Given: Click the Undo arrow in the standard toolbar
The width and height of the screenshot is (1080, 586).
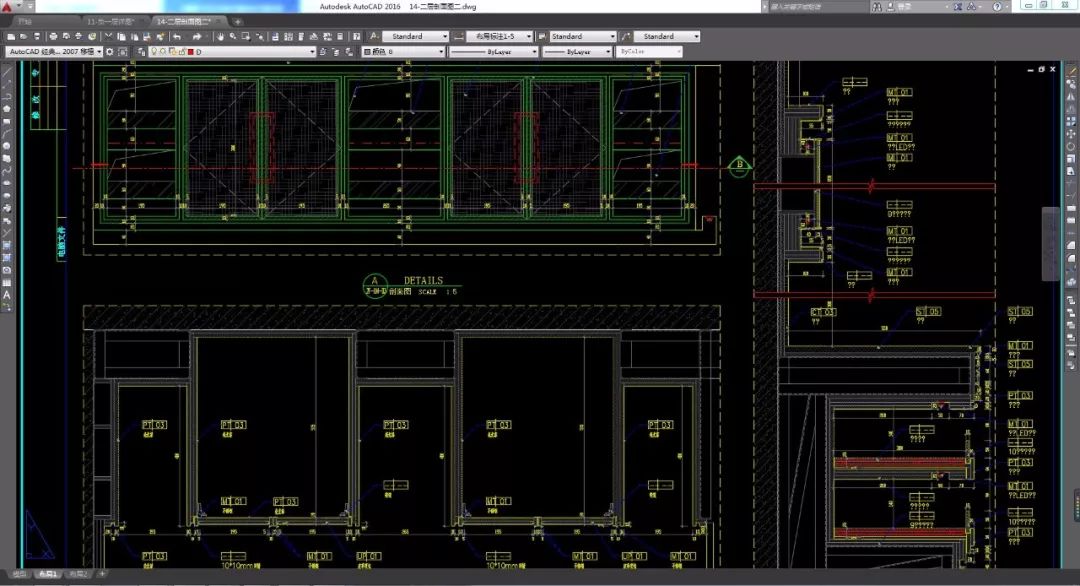Looking at the screenshot, I should pos(178,37).
